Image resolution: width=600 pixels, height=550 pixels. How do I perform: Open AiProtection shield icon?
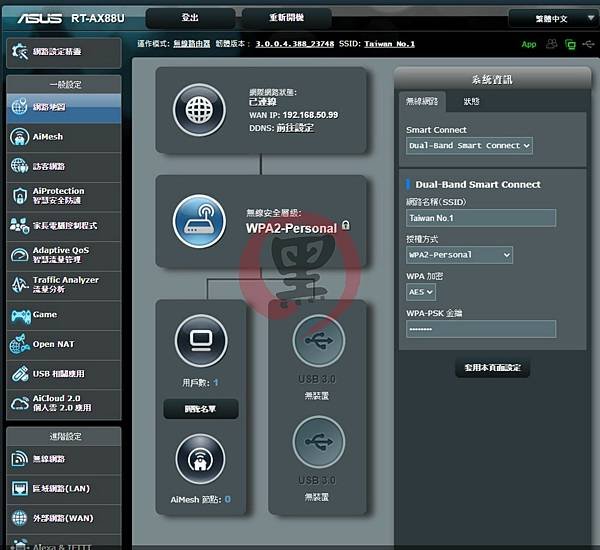click(20, 196)
